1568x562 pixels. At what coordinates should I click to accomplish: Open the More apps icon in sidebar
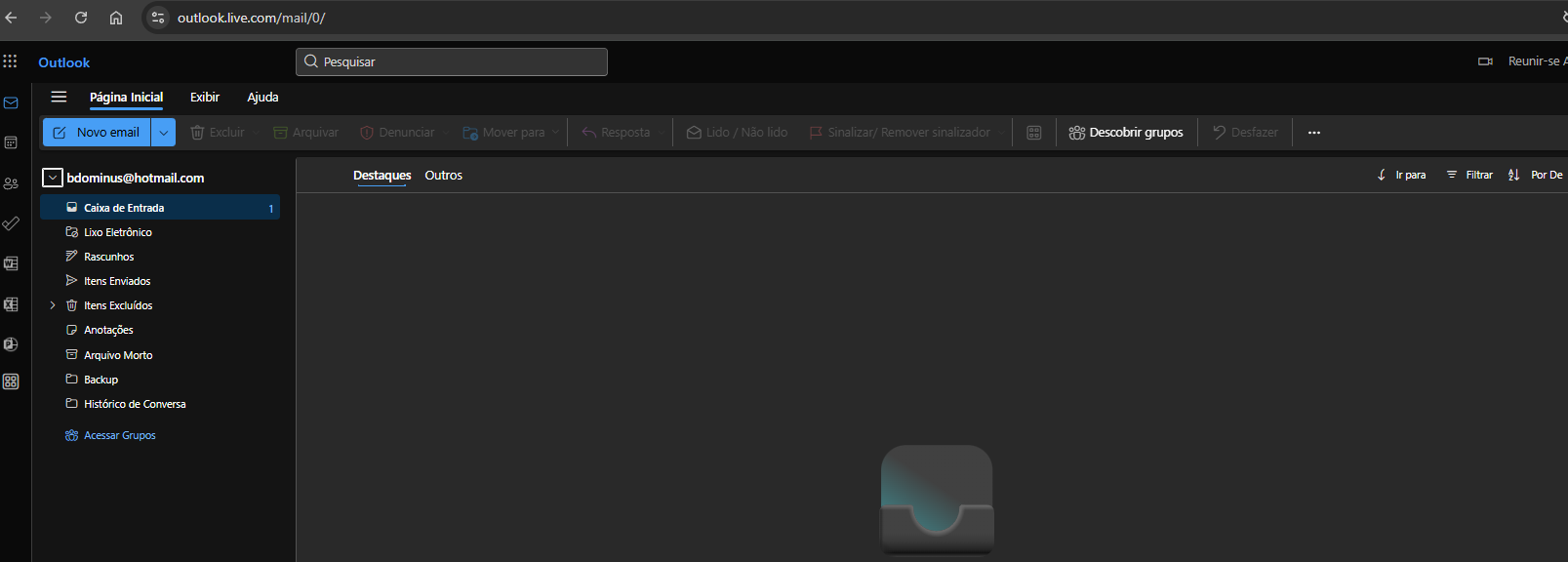point(11,381)
